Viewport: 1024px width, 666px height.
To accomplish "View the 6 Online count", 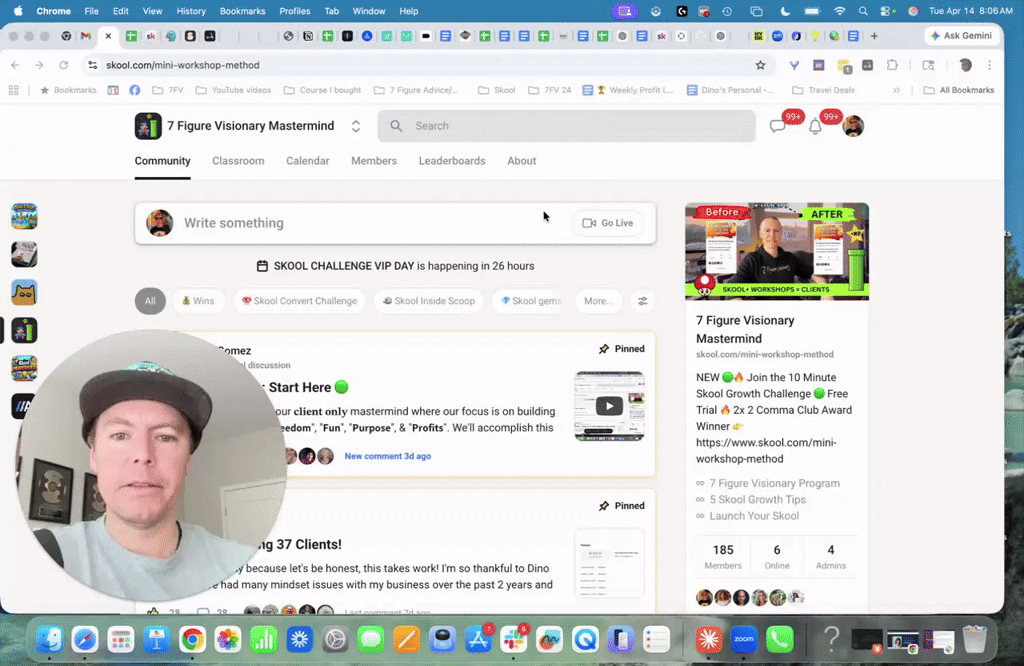I will point(777,557).
